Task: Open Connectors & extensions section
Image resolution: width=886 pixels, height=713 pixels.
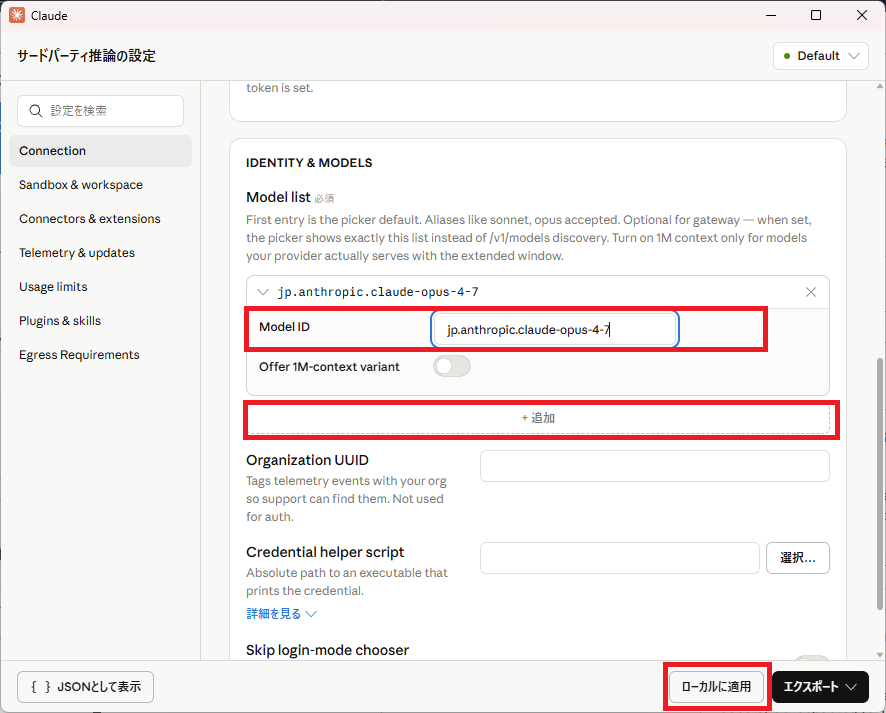Action: pyautogui.click(x=101, y=219)
